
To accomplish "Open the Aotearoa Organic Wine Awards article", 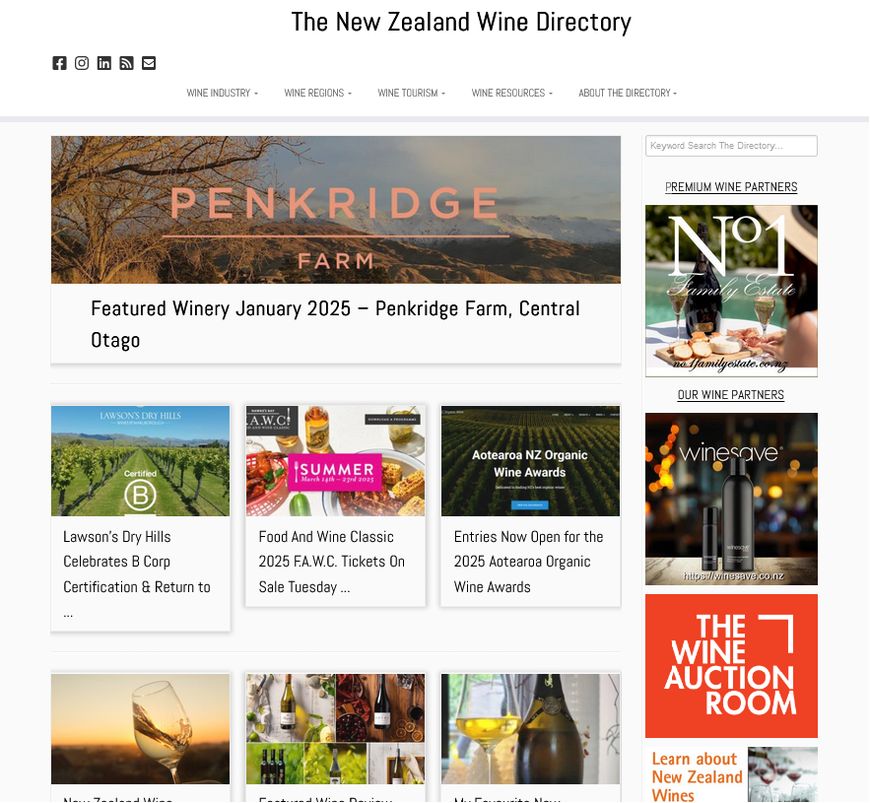I will 529,562.
